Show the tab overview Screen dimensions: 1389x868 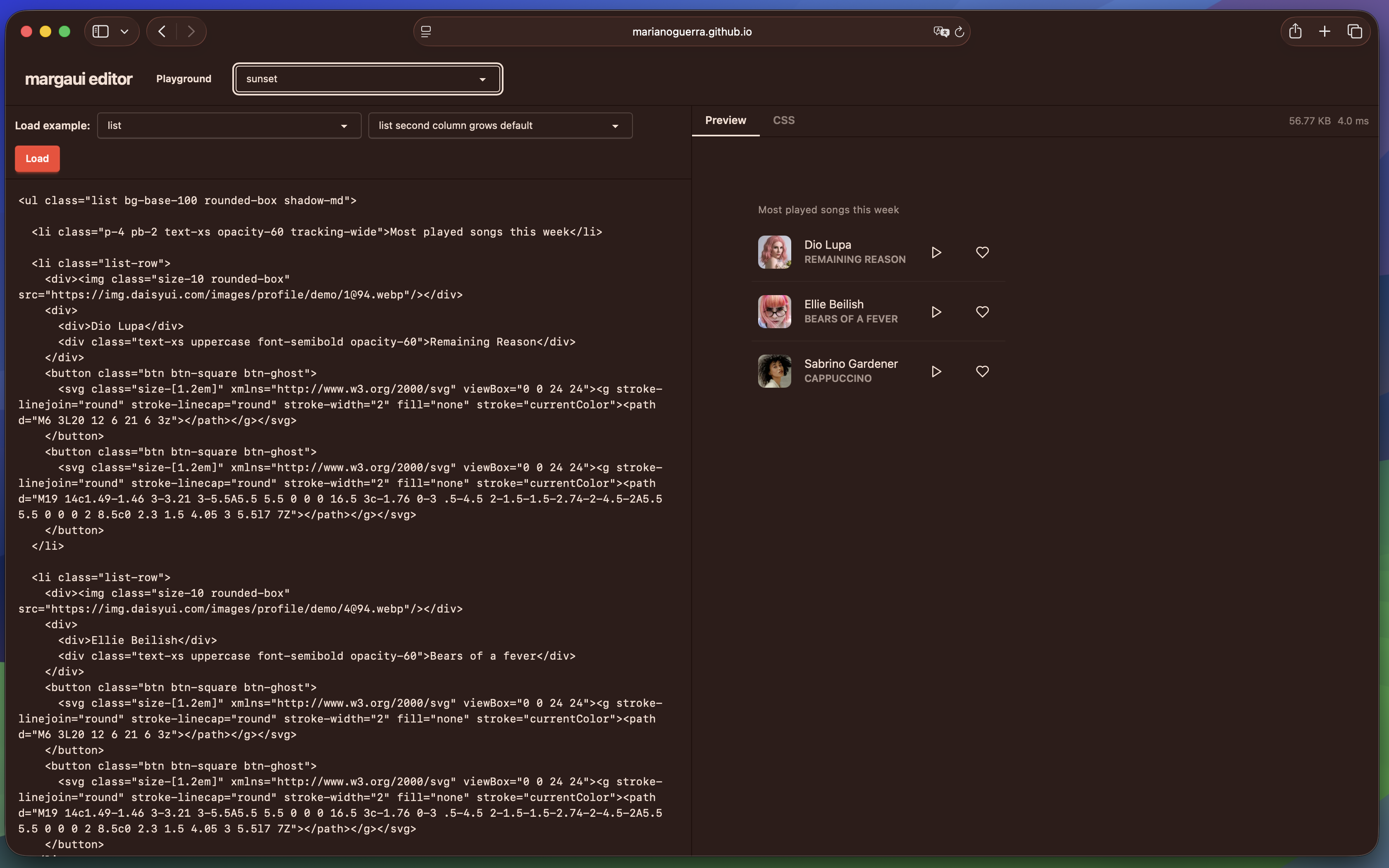[x=1355, y=31]
